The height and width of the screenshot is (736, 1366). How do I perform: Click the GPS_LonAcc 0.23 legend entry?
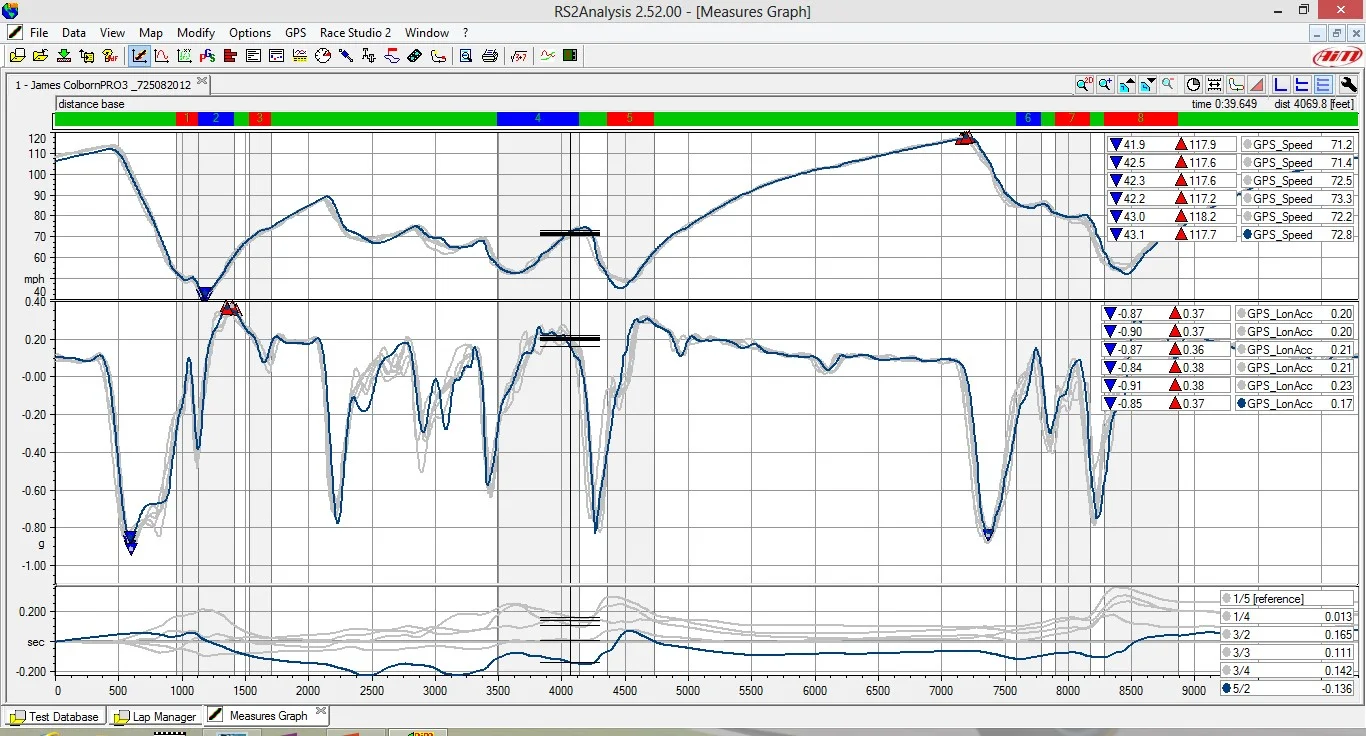click(x=1295, y=385)
